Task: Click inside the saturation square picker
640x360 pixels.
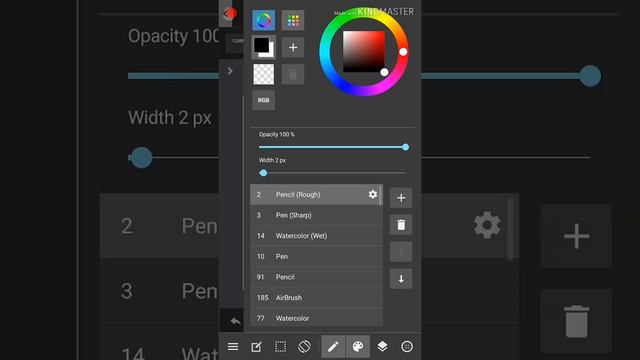Action: click(x=364, y=51)
